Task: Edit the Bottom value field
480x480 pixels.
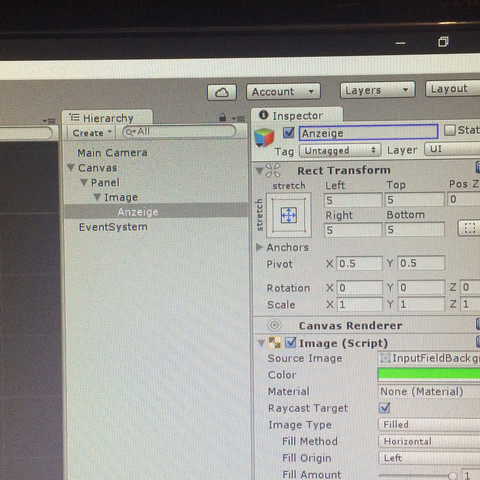Action: (x=414, y=229)
